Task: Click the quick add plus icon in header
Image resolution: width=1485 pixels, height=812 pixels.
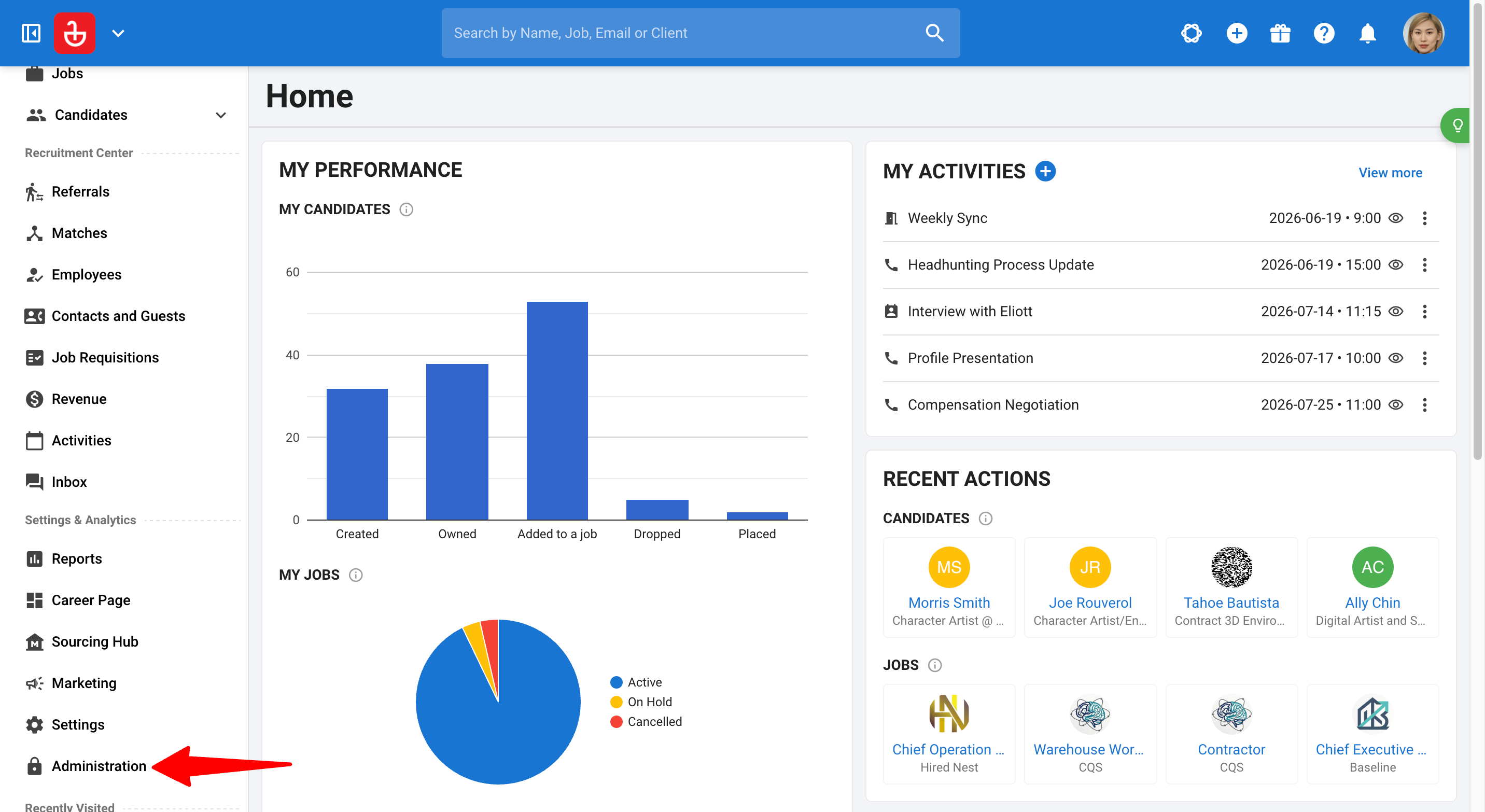Action: 1236,33
